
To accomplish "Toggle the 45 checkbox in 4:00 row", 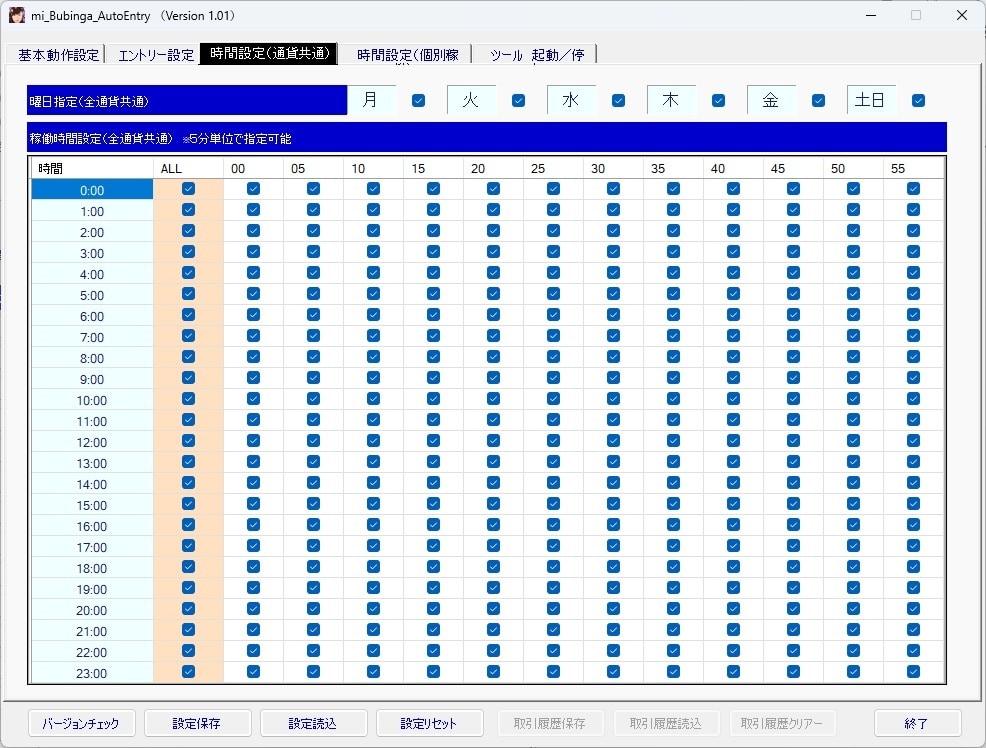I will tap(794, 273).
